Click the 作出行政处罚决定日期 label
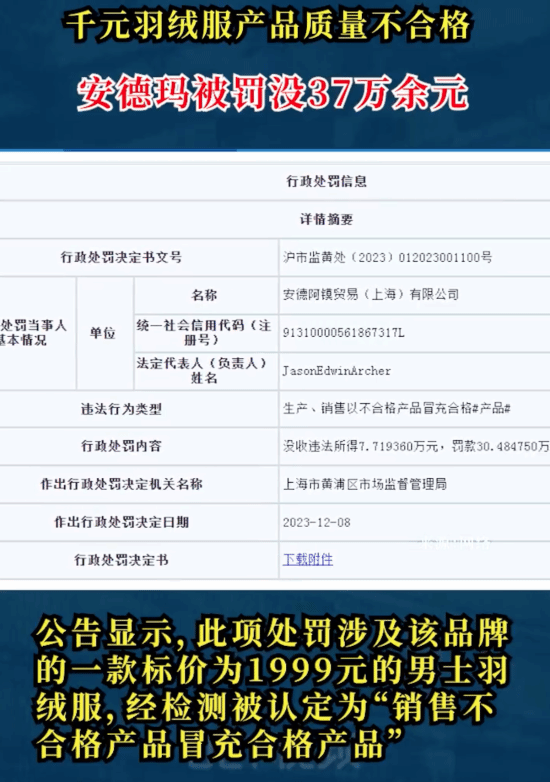550x782 pixels. coord(121,522)
